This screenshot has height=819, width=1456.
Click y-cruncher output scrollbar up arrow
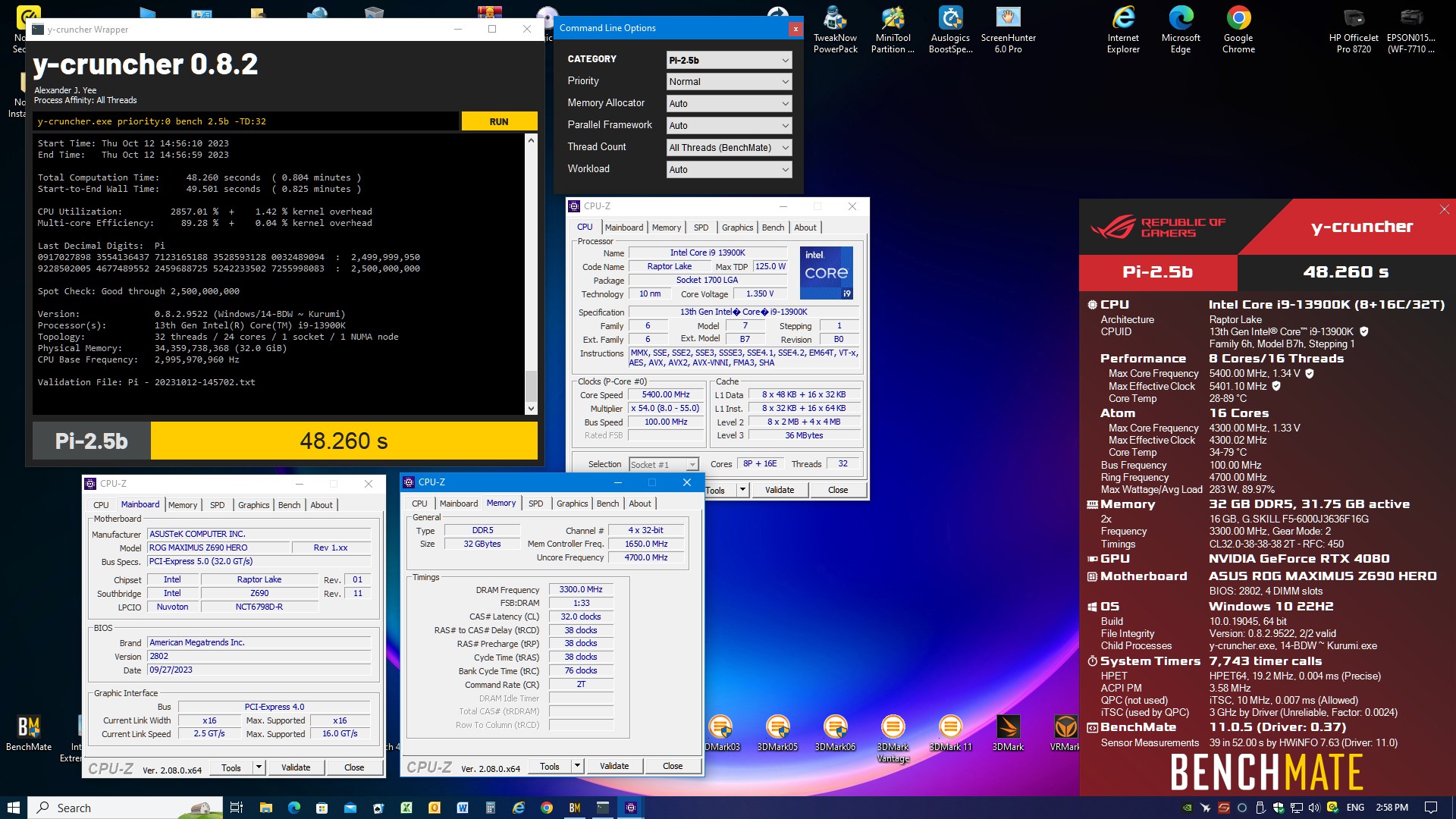click(531, 141)
